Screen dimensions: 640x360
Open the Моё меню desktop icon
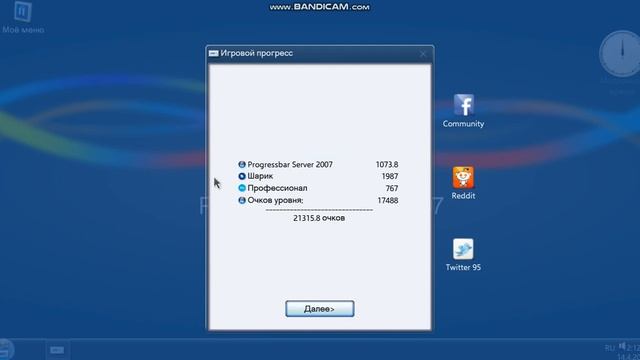point(23,17)
